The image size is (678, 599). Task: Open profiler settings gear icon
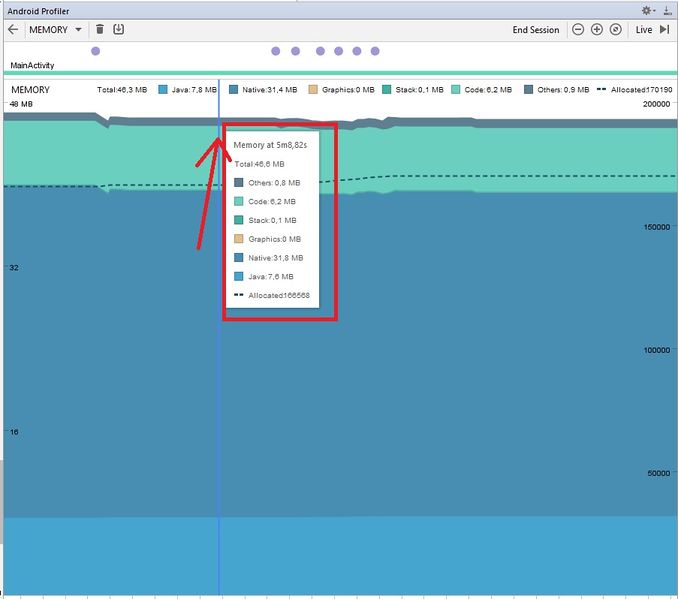[647, 10]
